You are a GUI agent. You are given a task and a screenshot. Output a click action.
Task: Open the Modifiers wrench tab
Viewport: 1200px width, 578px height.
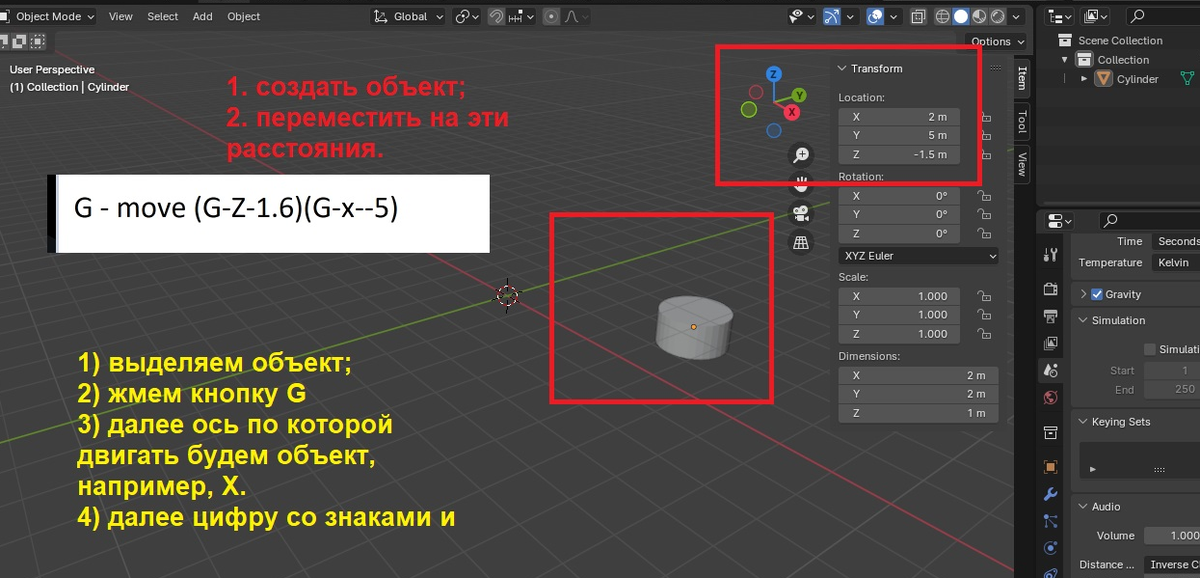pos(1050,494)
